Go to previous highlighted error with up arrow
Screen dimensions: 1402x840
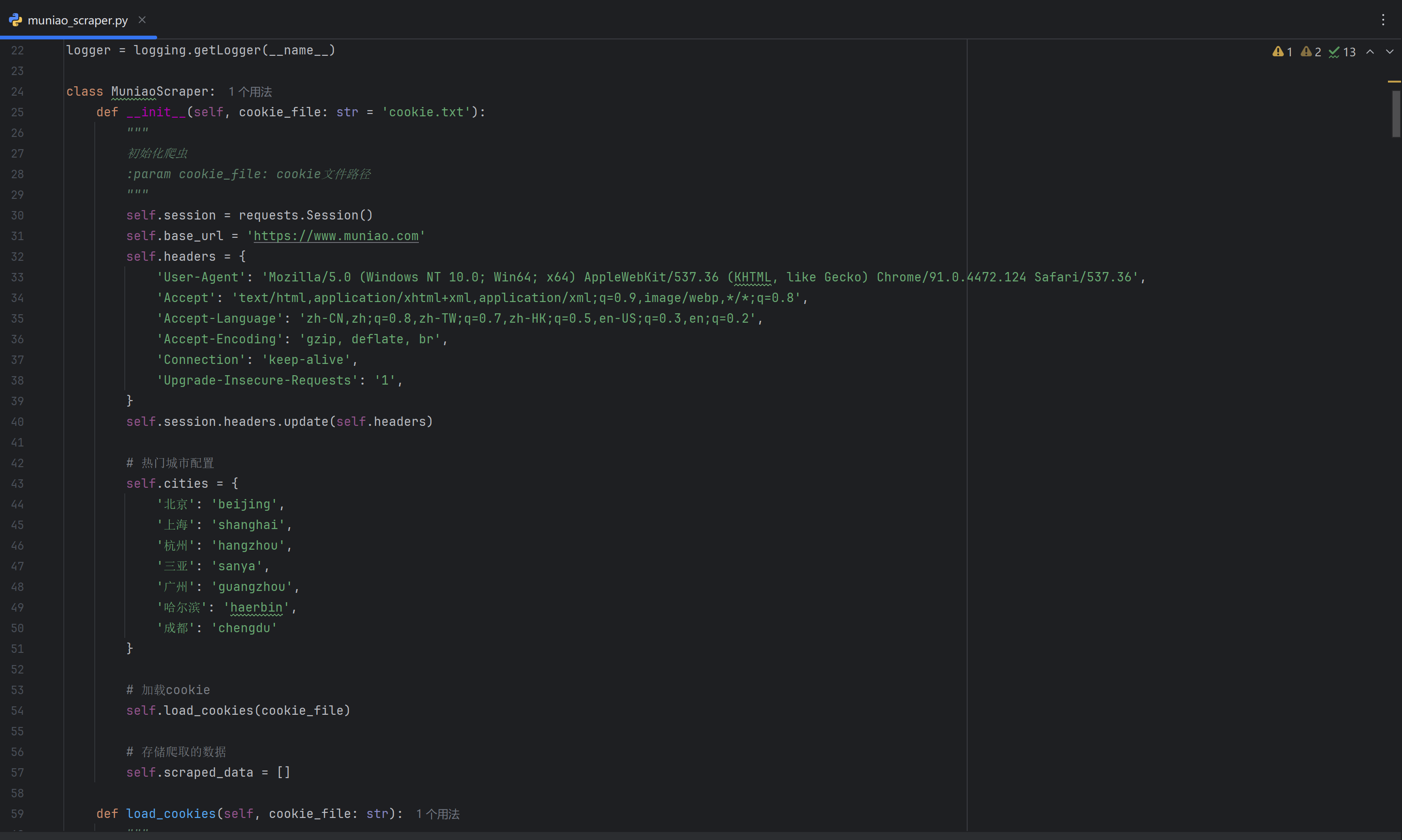pos(1370,52)
